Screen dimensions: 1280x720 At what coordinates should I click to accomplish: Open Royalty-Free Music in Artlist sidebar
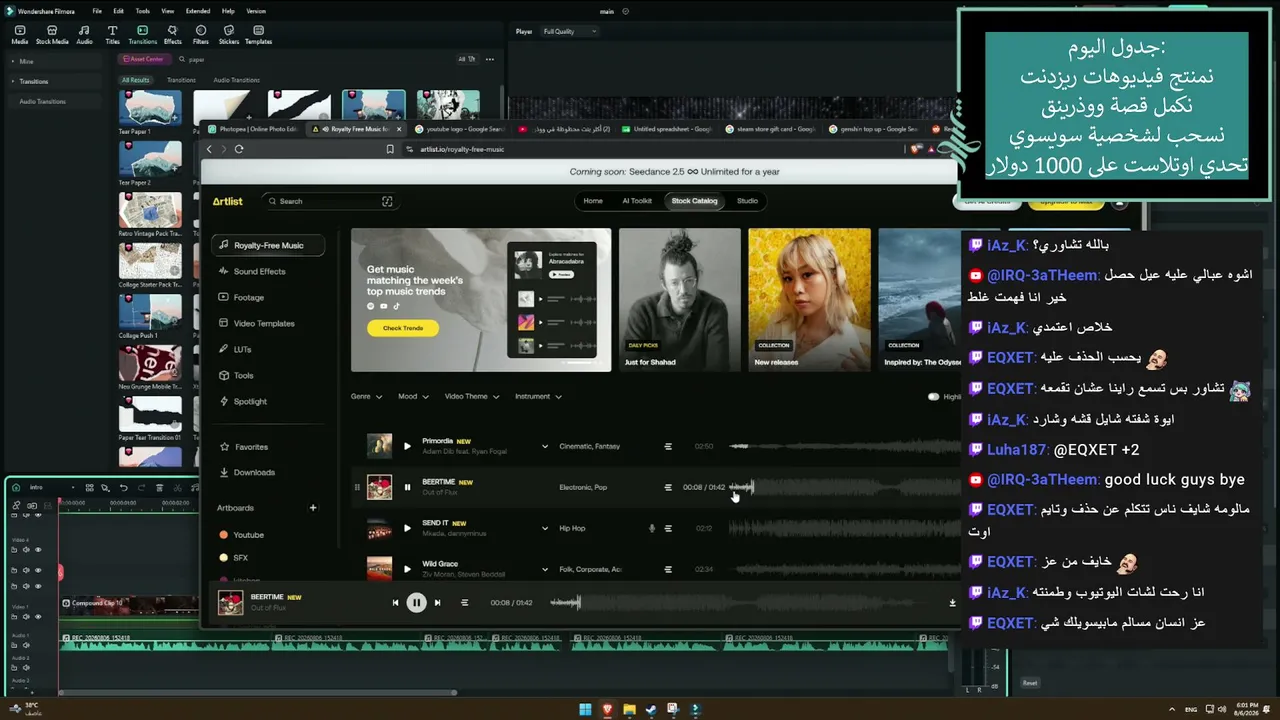[268, 245]
